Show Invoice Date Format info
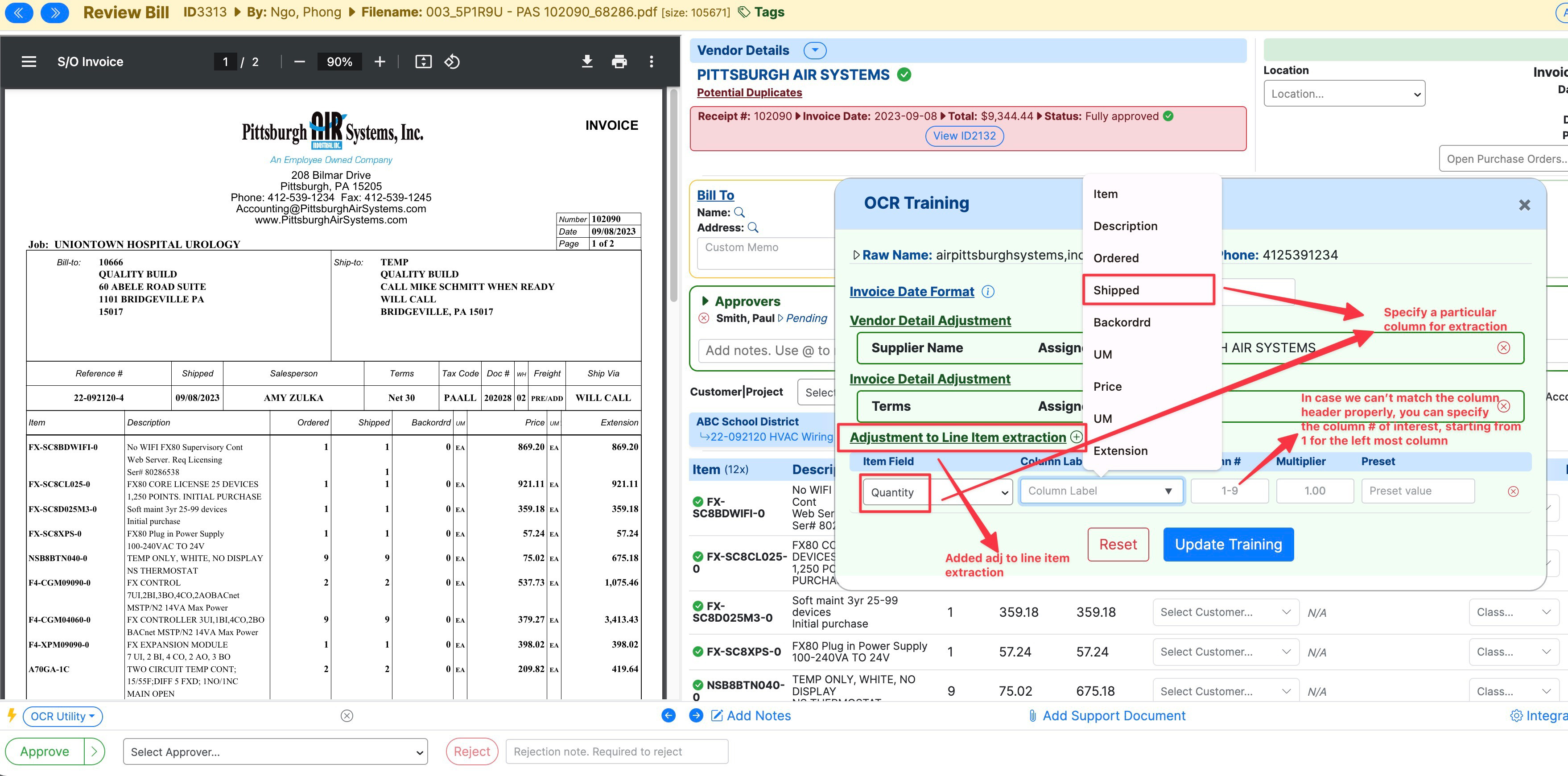Screen dimensions: 1568x776 coord(989,292)
